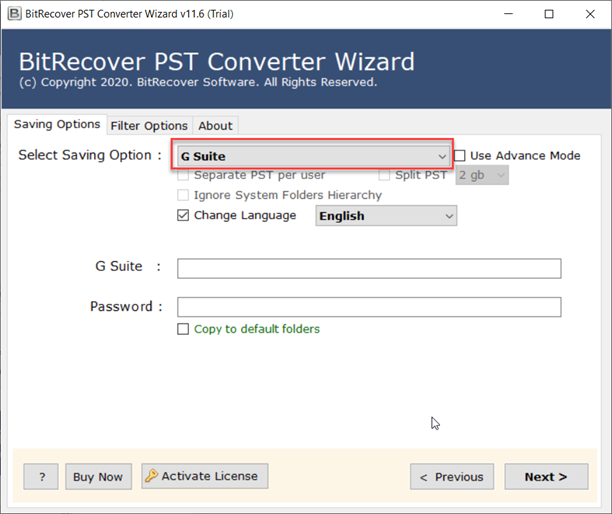
Task: Click the Next button
Action: click(546, 477)
